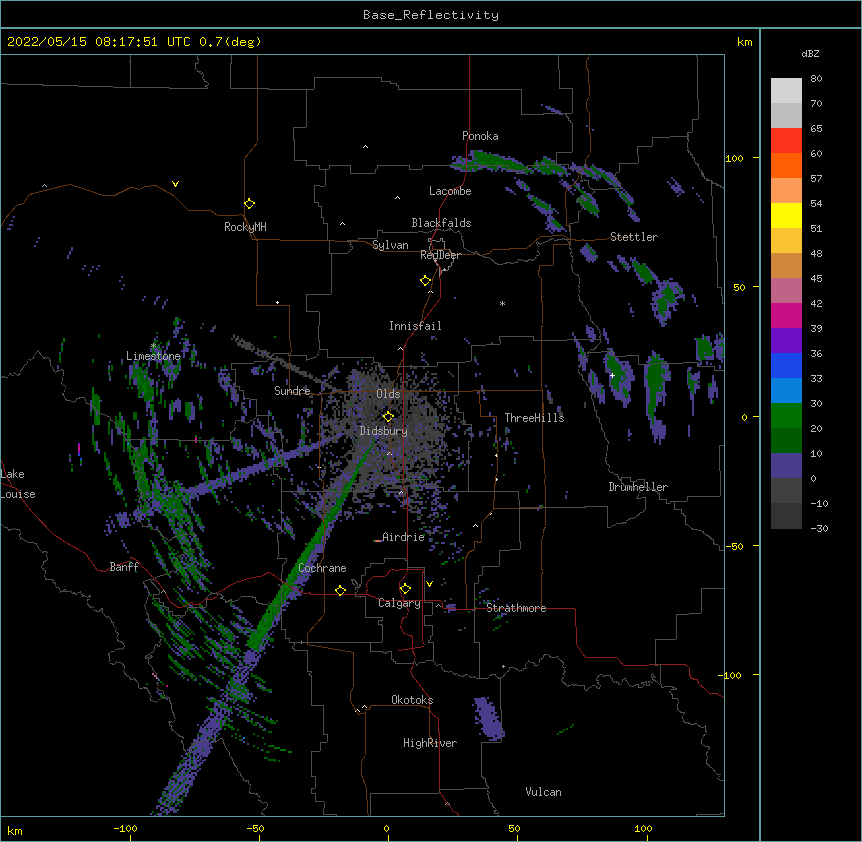Image resolution: width=862 pixels, height=842 pixels.
Task: Click the Airdrie city label
Action: point(404,537)
